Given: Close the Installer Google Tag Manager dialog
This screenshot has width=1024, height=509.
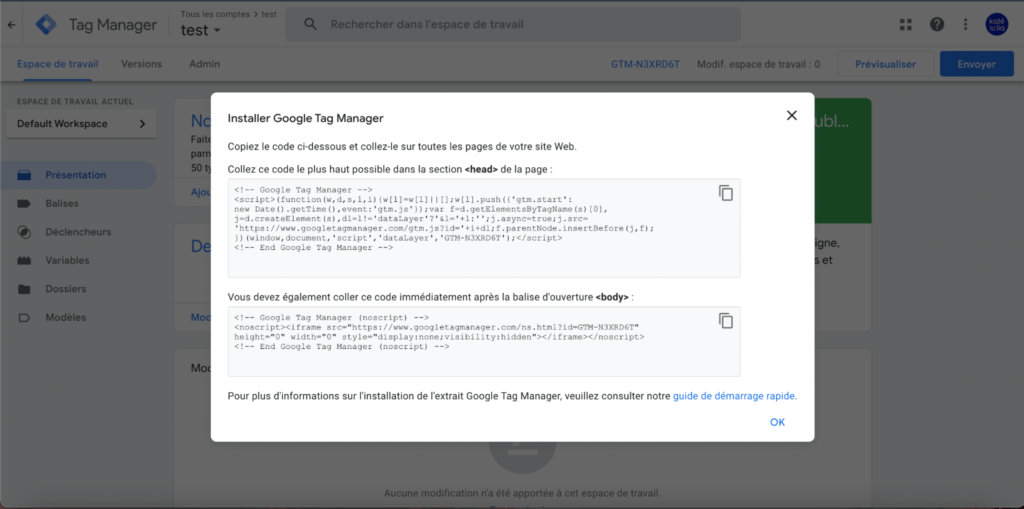Looking at the screenshot, I should [x=792, y=116].
